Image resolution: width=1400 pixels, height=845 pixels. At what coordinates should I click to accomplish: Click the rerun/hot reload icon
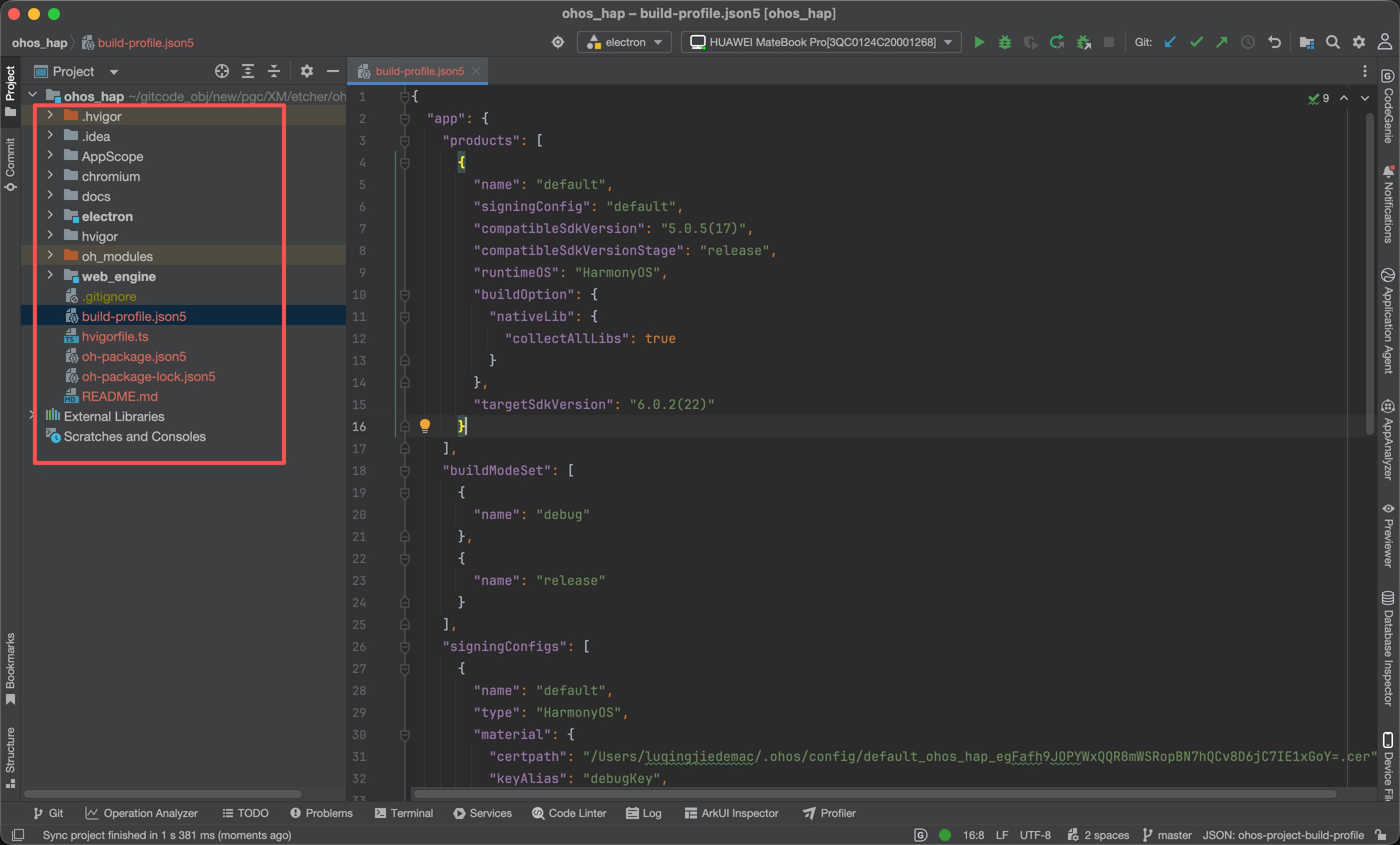tap(1057, 42)
